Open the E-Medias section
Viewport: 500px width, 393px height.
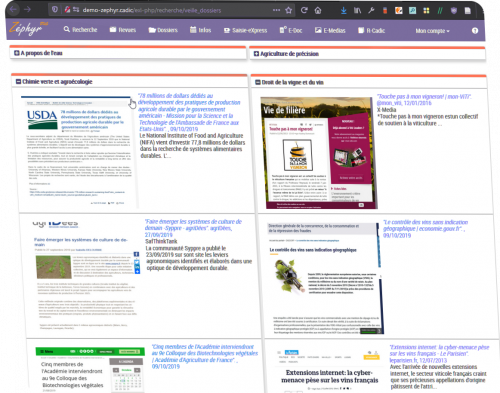(330, 31)
